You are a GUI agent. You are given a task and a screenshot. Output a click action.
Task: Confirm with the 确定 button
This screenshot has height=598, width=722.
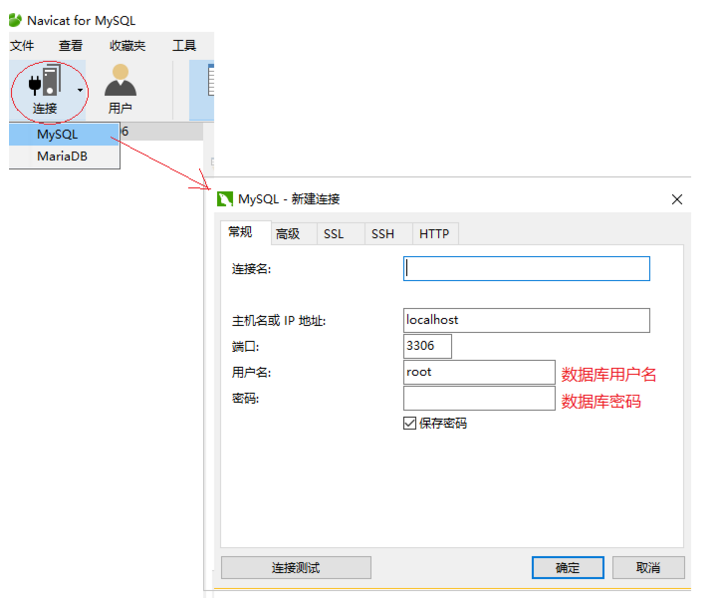tap(568, 567)
